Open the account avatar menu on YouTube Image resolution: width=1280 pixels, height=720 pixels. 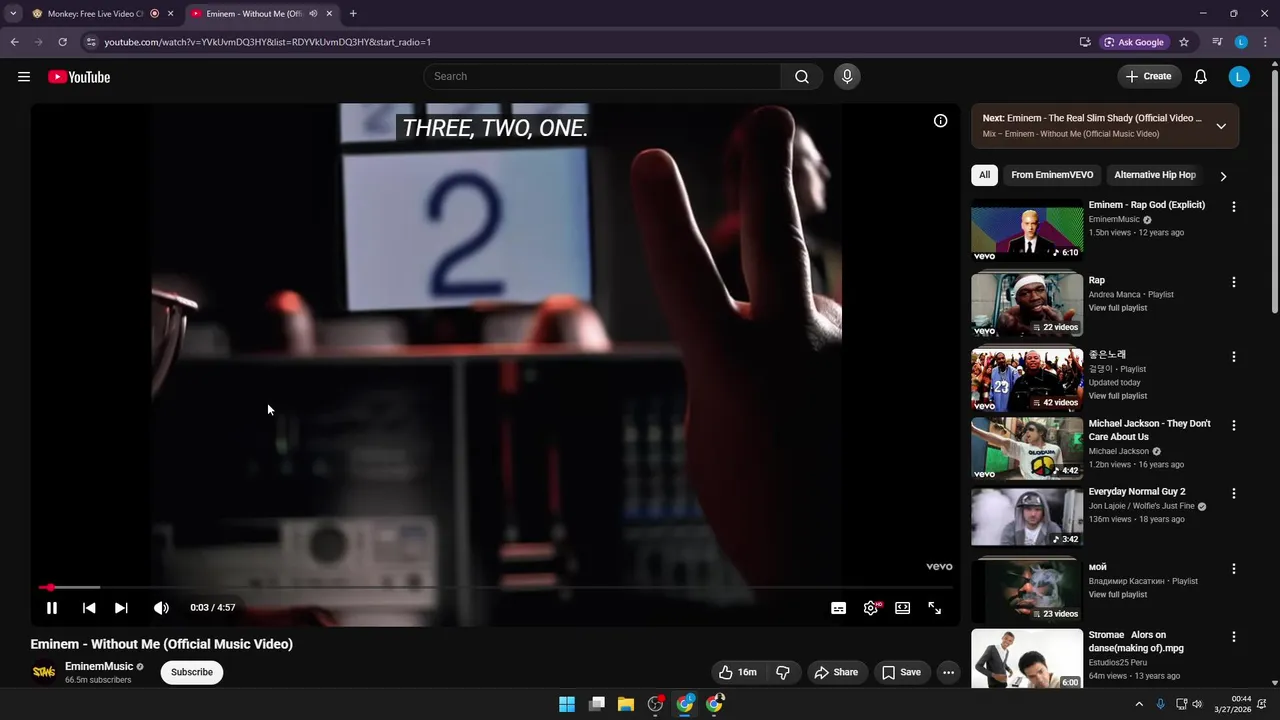coord(1239,77)
